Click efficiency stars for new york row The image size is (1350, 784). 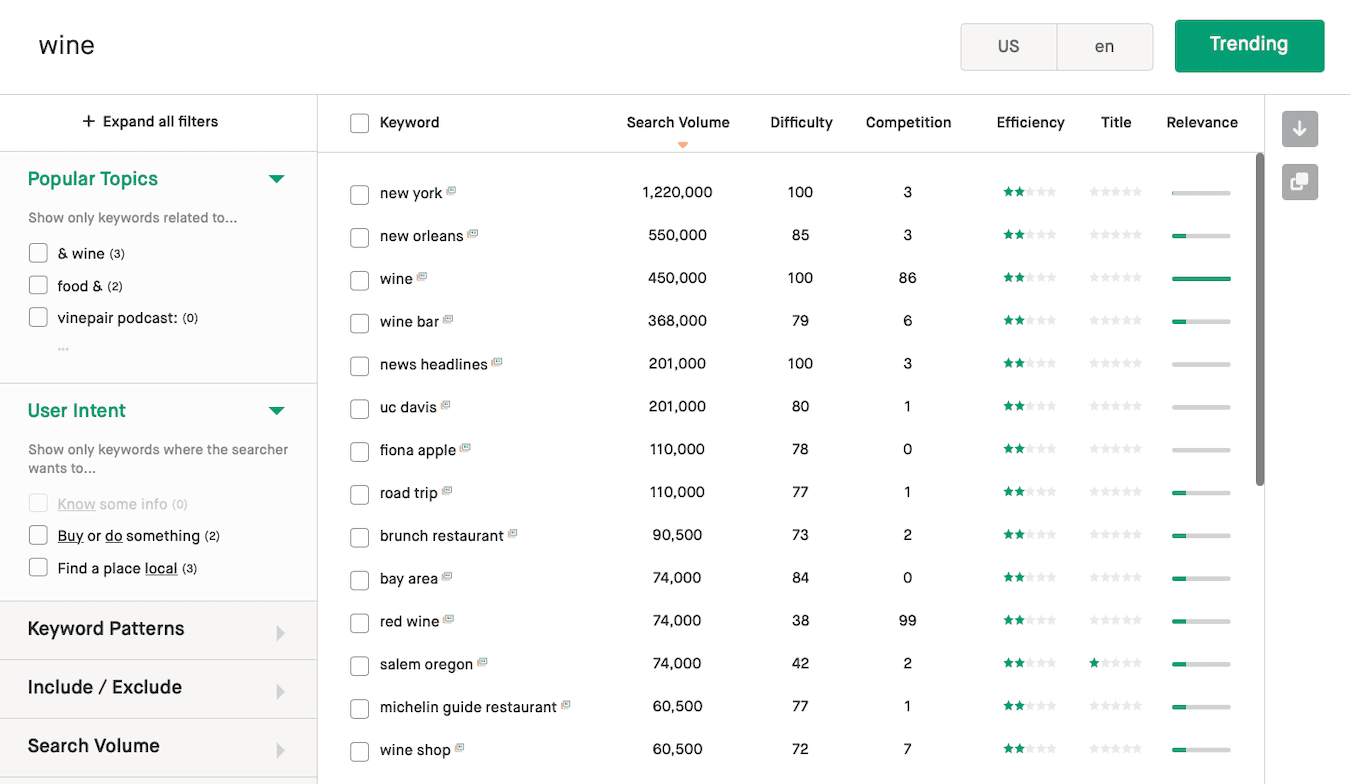click(1030, 192)
